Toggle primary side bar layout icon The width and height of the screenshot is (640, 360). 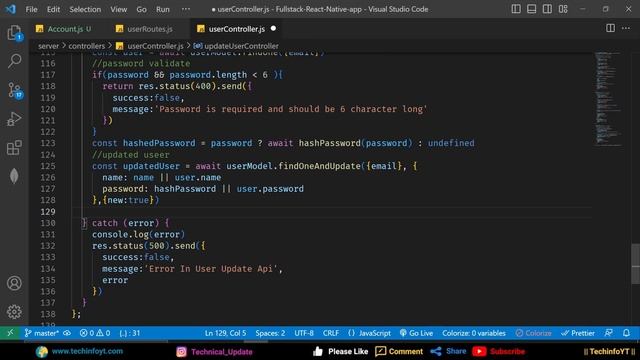pos(516,9)
